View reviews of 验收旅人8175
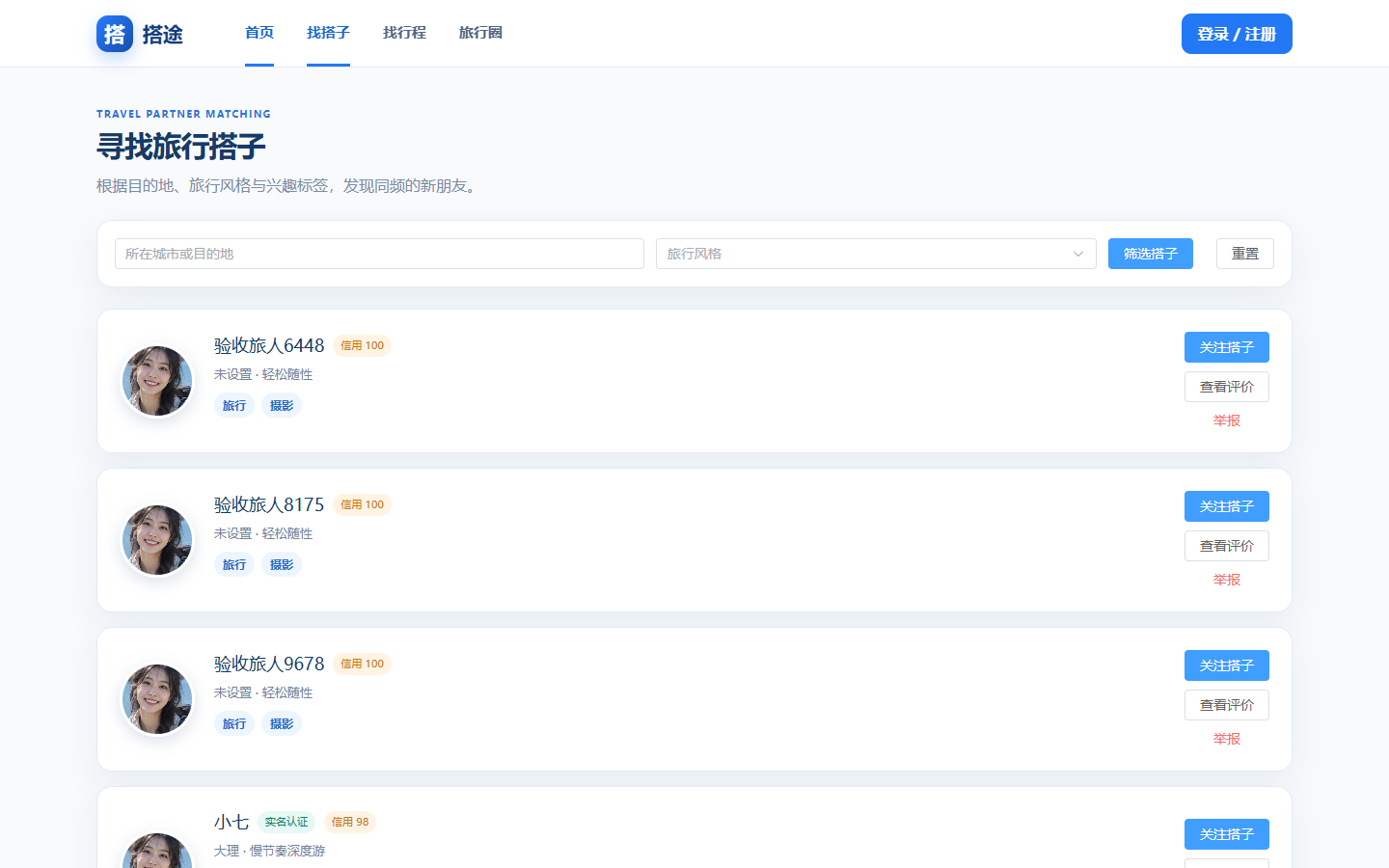Viewport: 1389px width, 868px height. (x=1227, y=546)
